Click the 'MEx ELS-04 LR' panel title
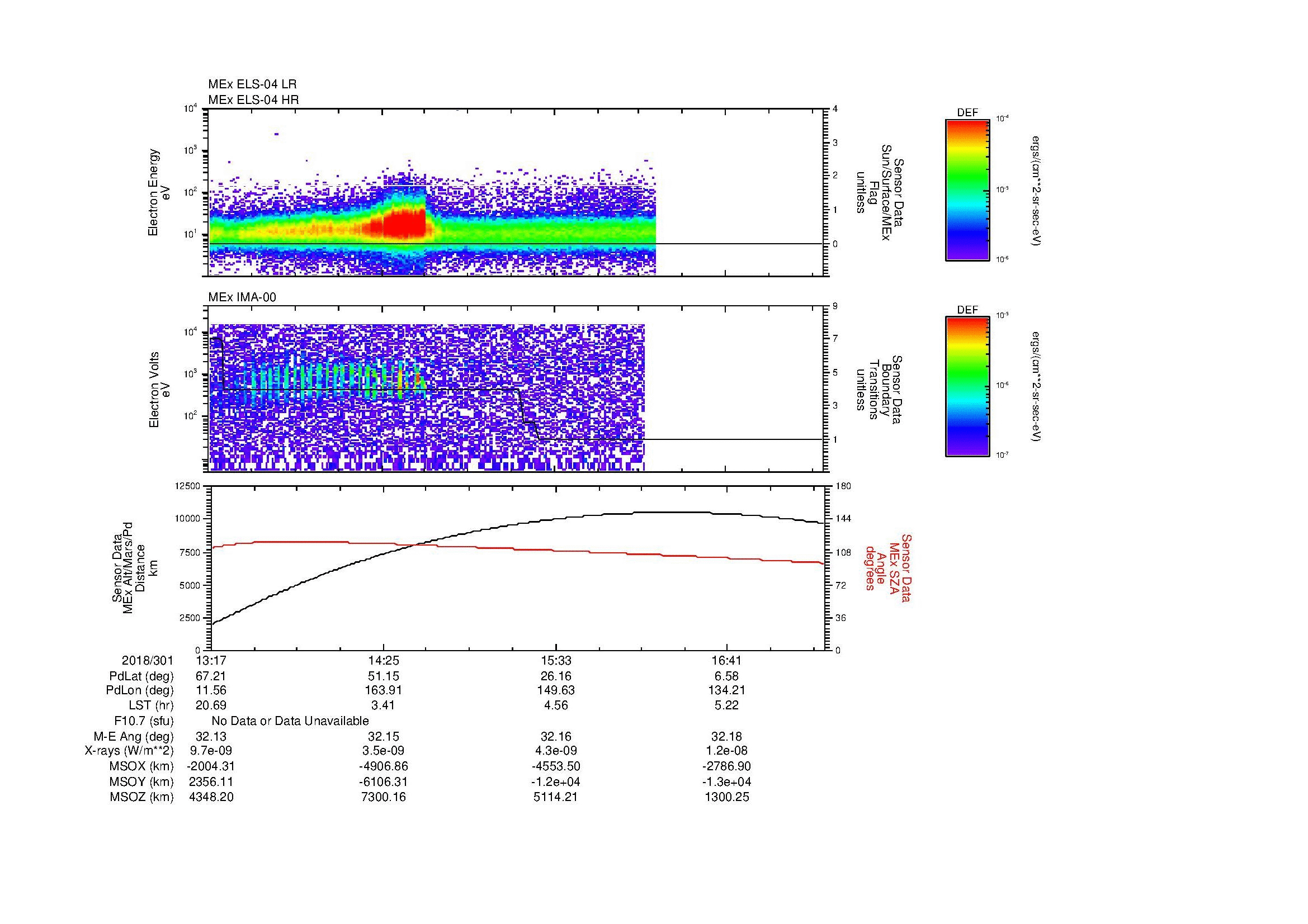Viewport: 1308px width, 924px height. [x=252, y=84]
